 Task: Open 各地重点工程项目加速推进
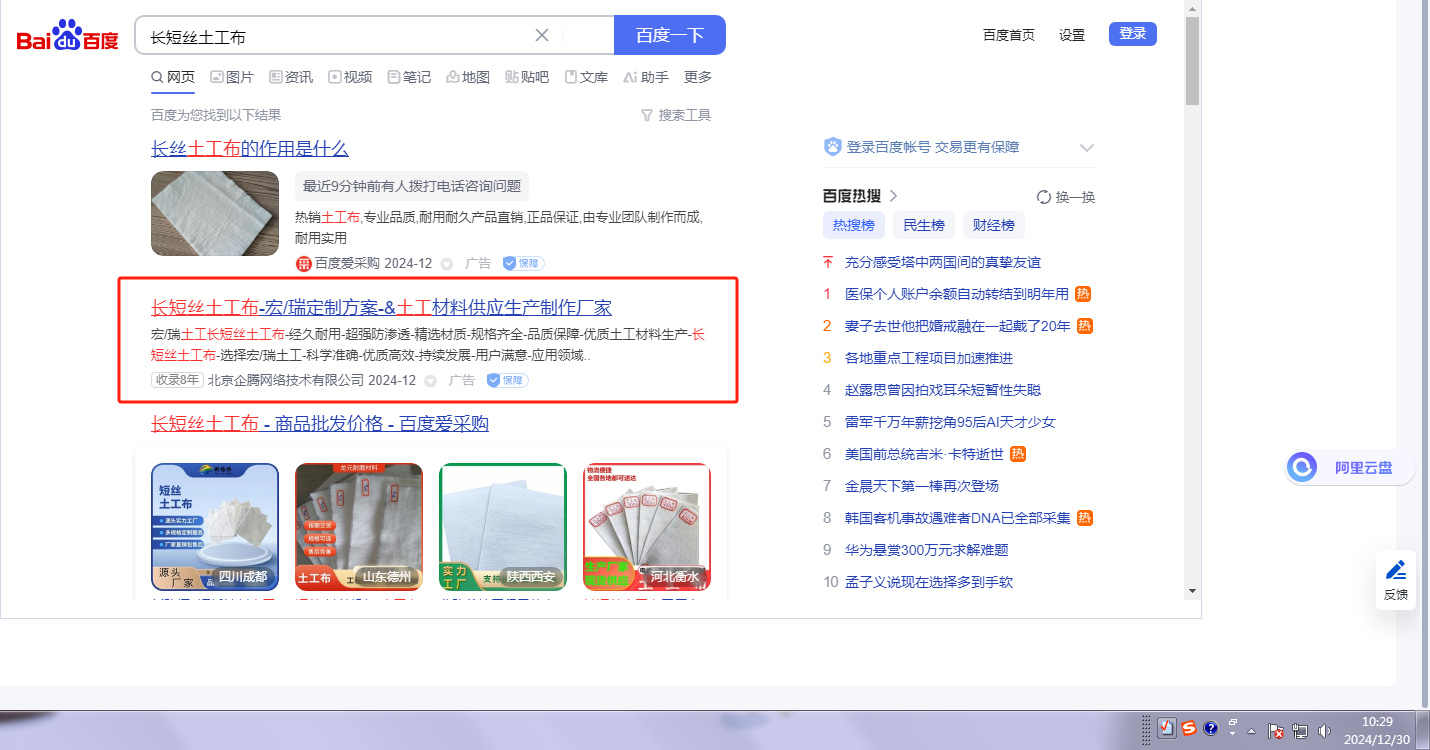coord(929,358)
